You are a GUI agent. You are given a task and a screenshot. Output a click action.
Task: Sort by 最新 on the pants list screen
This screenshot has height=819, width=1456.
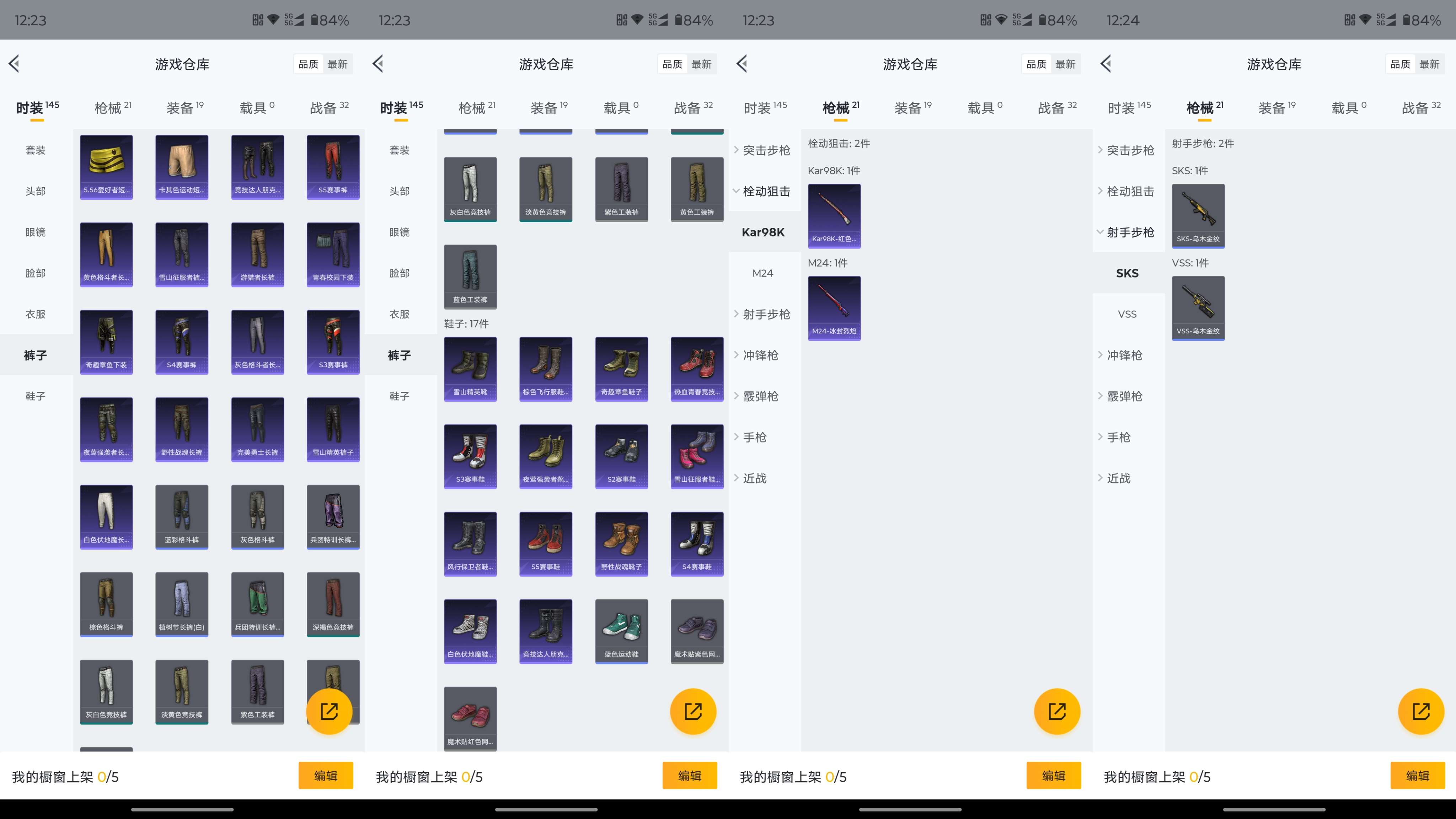[x=337, y=64]
